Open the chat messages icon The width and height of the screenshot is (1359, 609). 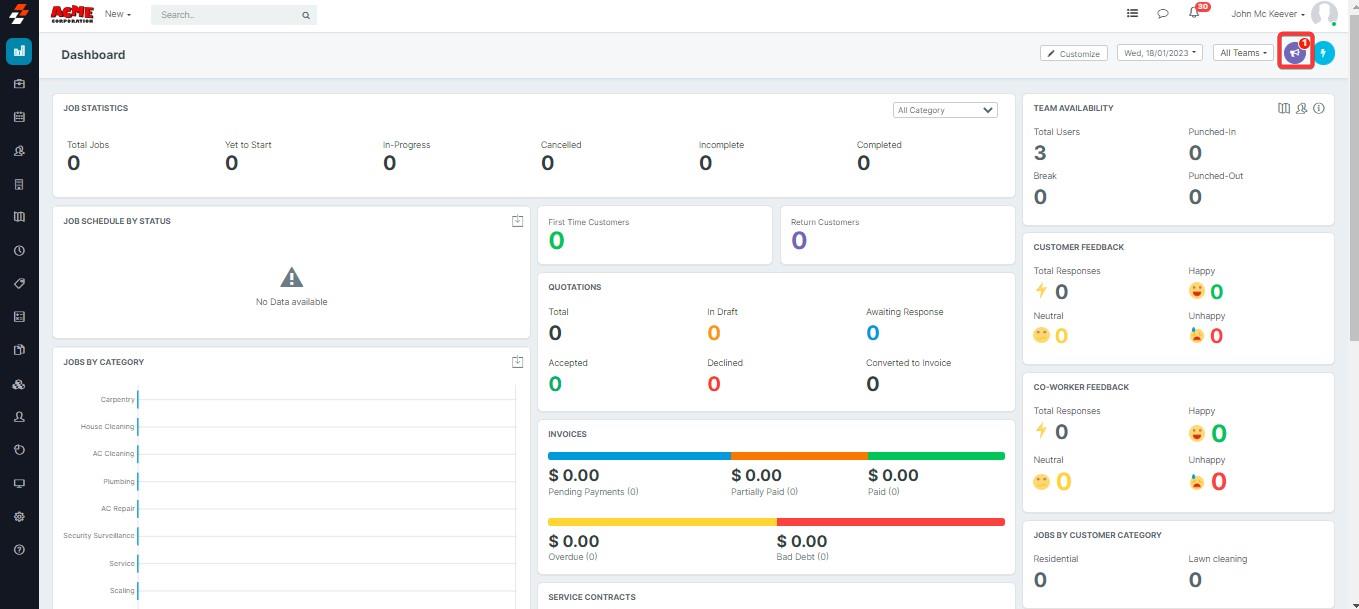(x=1163, y=14)
